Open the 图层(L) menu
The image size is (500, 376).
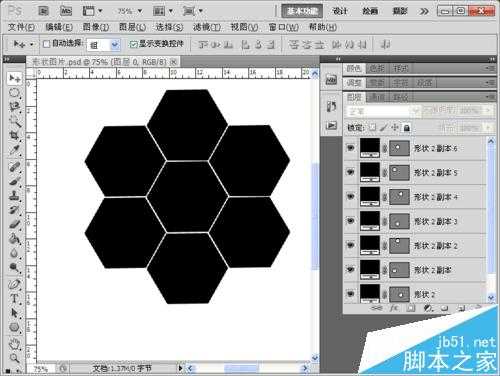(x=133, y=27)
